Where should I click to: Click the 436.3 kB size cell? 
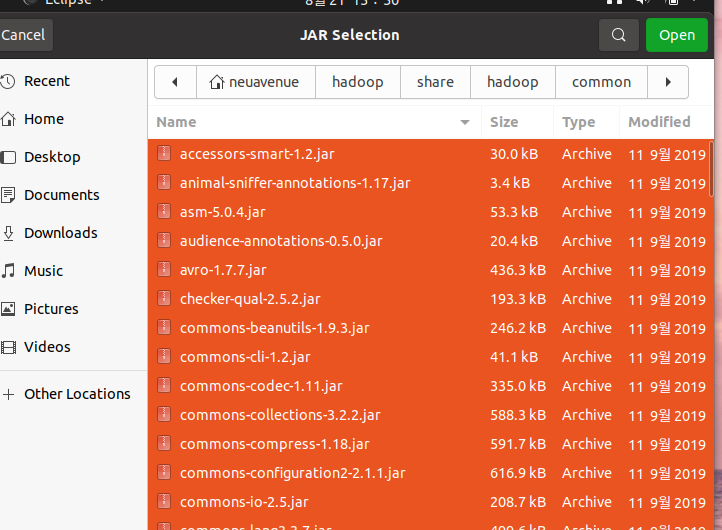(518, 270)
